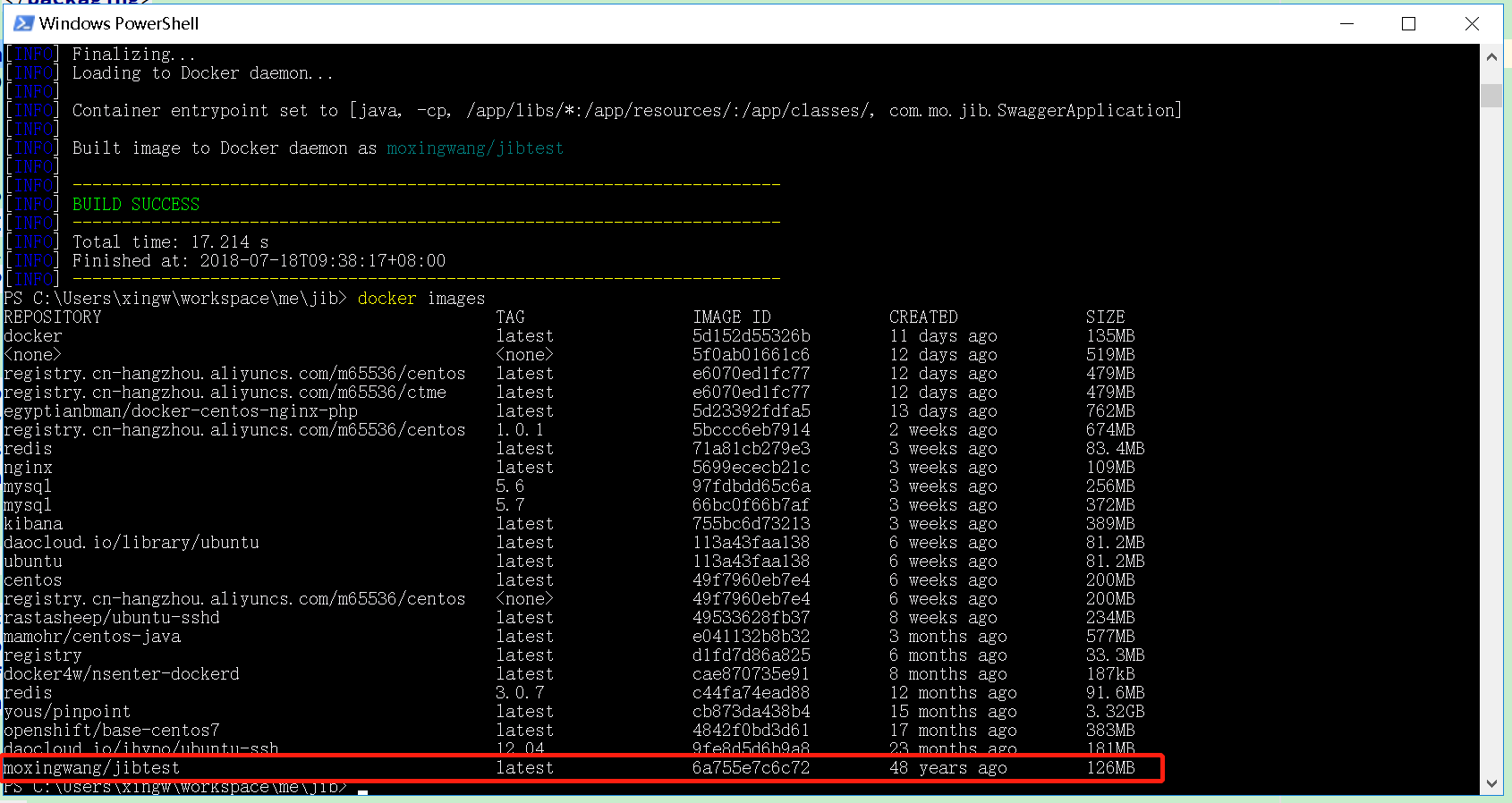Click tag '3.0.7' of redis
The height and width of the screenshot is (803, 1512).
point(520,693)
